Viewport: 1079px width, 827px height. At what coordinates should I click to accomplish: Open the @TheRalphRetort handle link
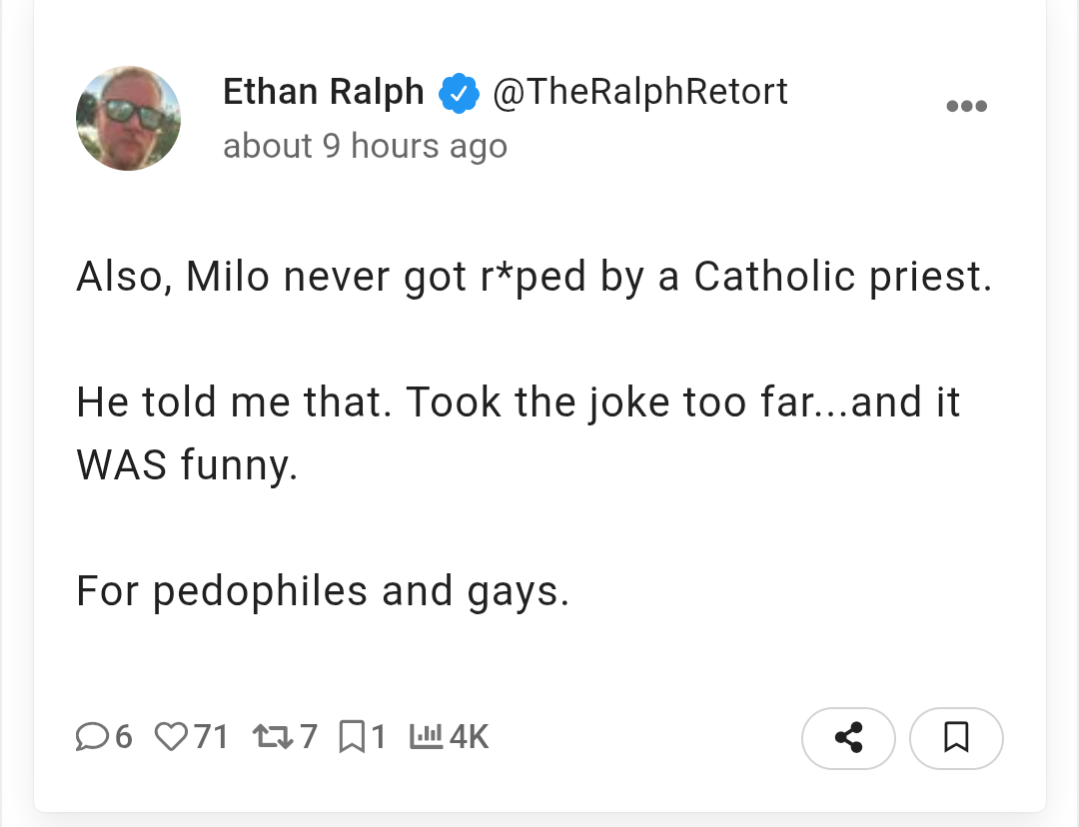coord(639,92)
